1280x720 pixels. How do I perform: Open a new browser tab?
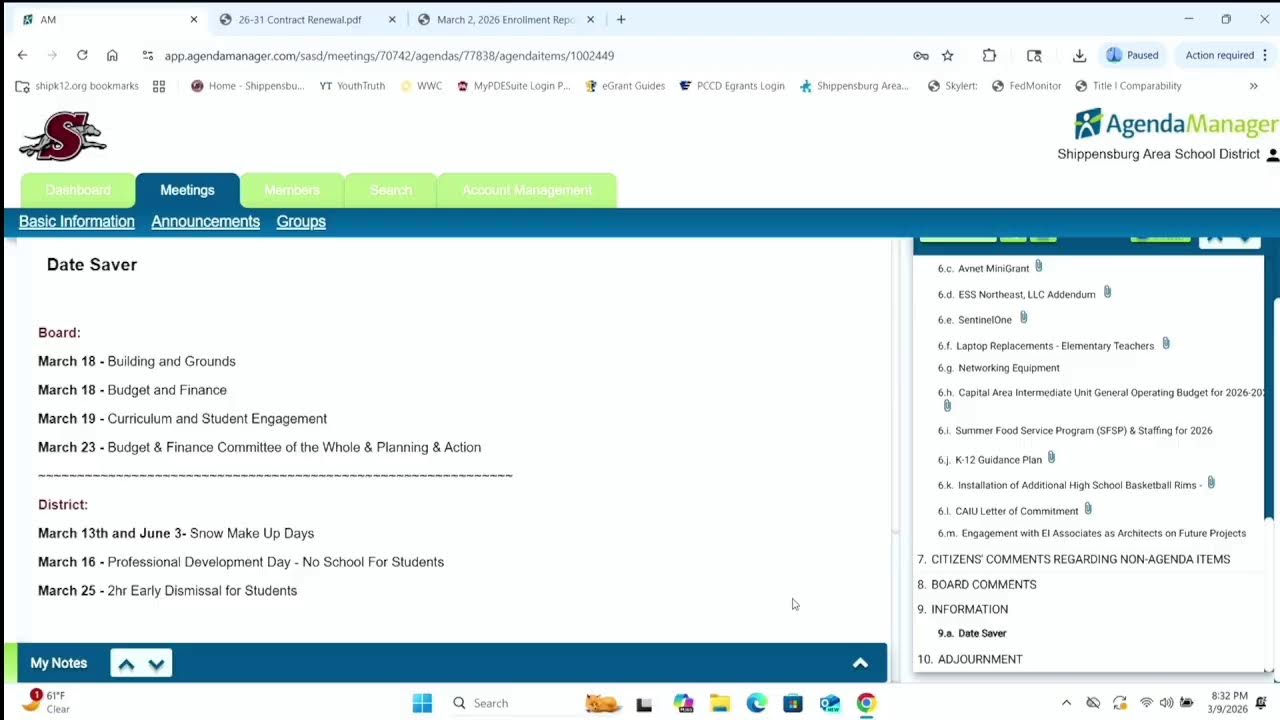(621, 19)
